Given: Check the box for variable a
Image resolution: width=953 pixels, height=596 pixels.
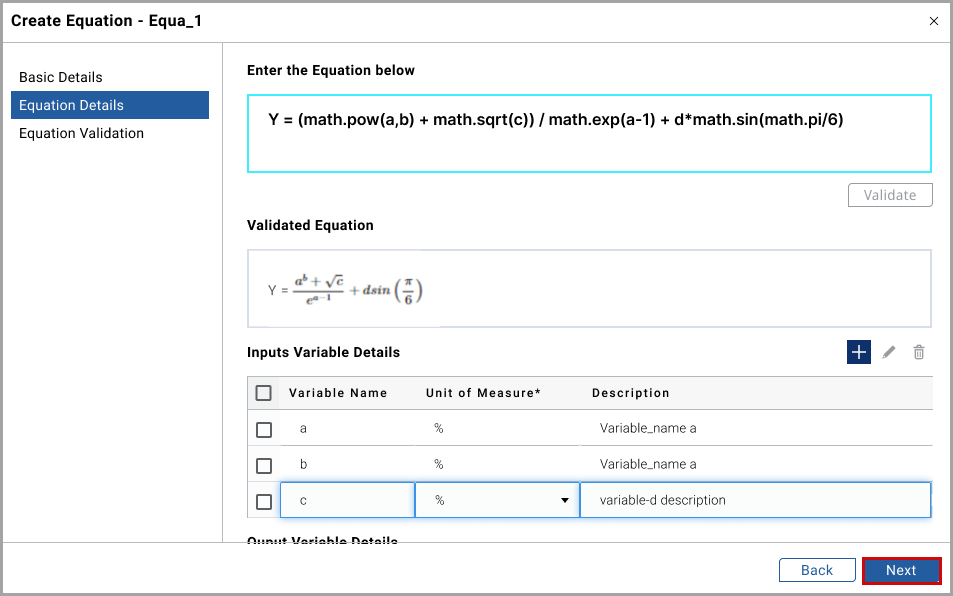Looking at the screenshot, I should point(264,429).
